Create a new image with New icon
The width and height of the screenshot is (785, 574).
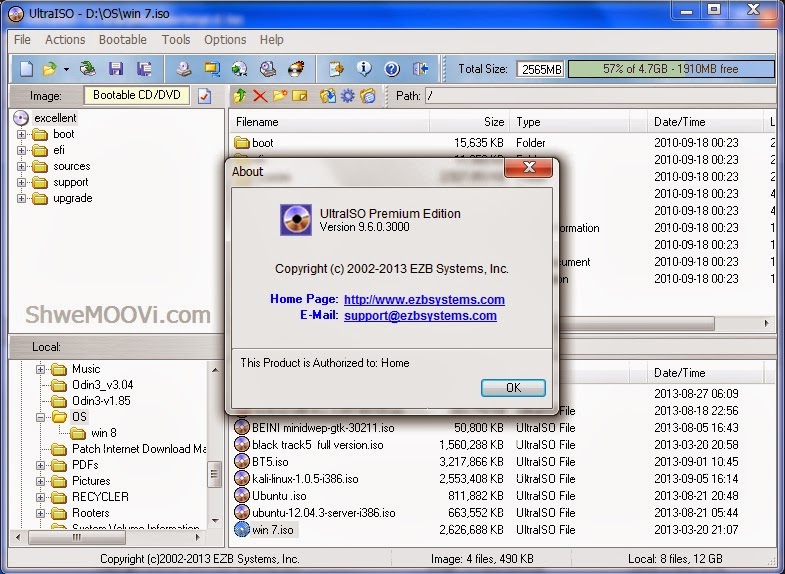coord(26,69)
